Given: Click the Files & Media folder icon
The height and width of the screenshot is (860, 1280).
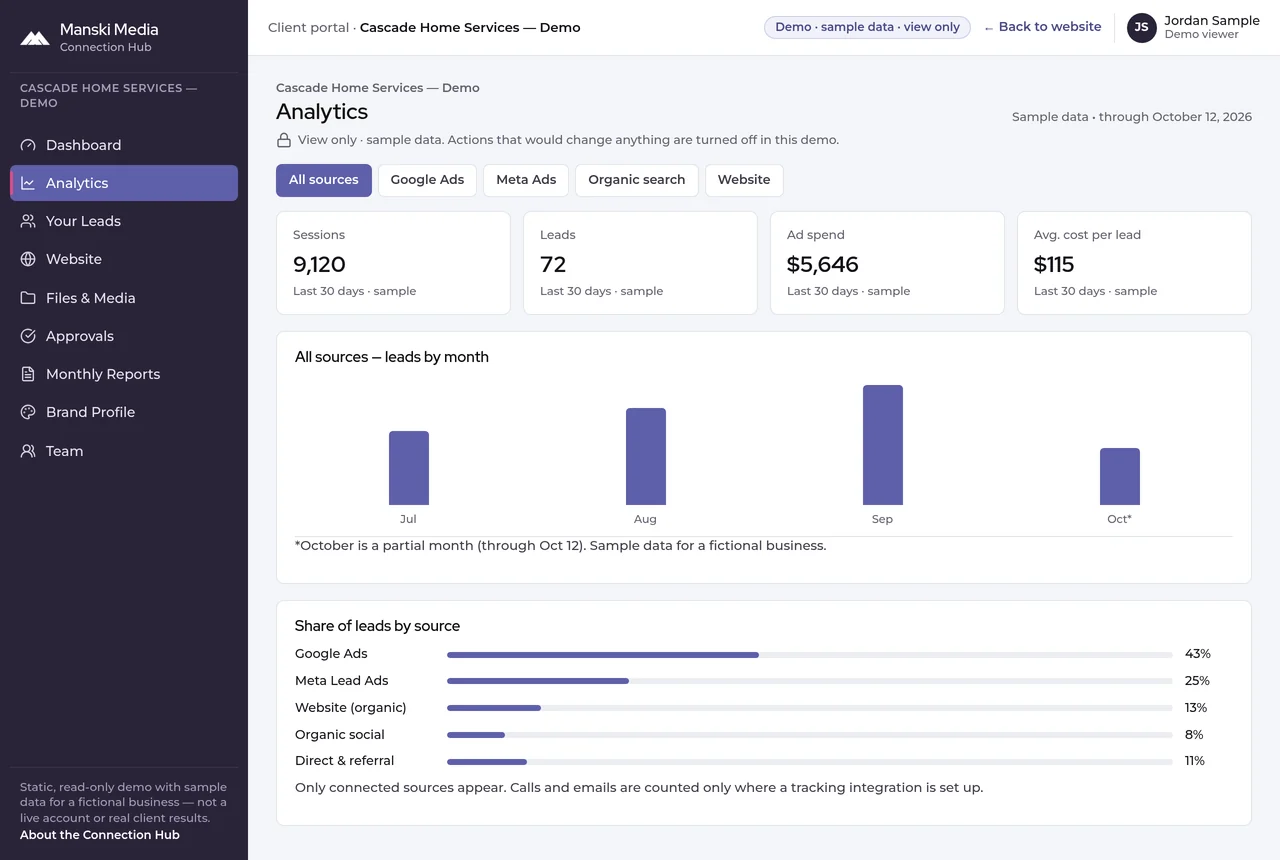Looking at the screenshot, I should tap(28, 298).
